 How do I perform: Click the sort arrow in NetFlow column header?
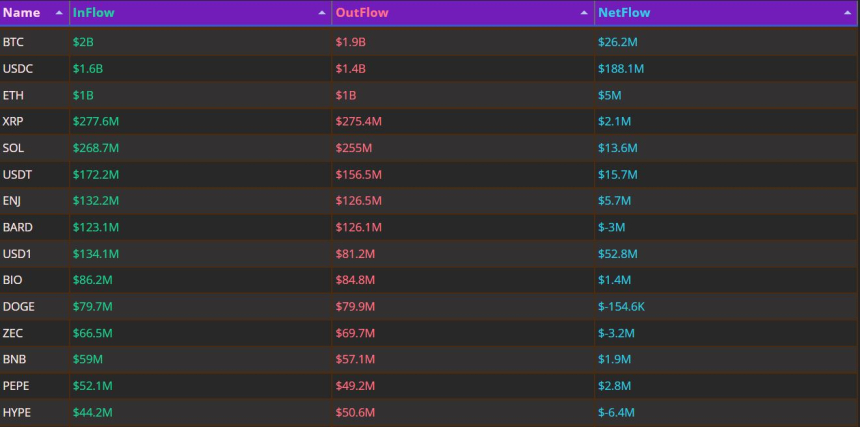tap(847, 14)
